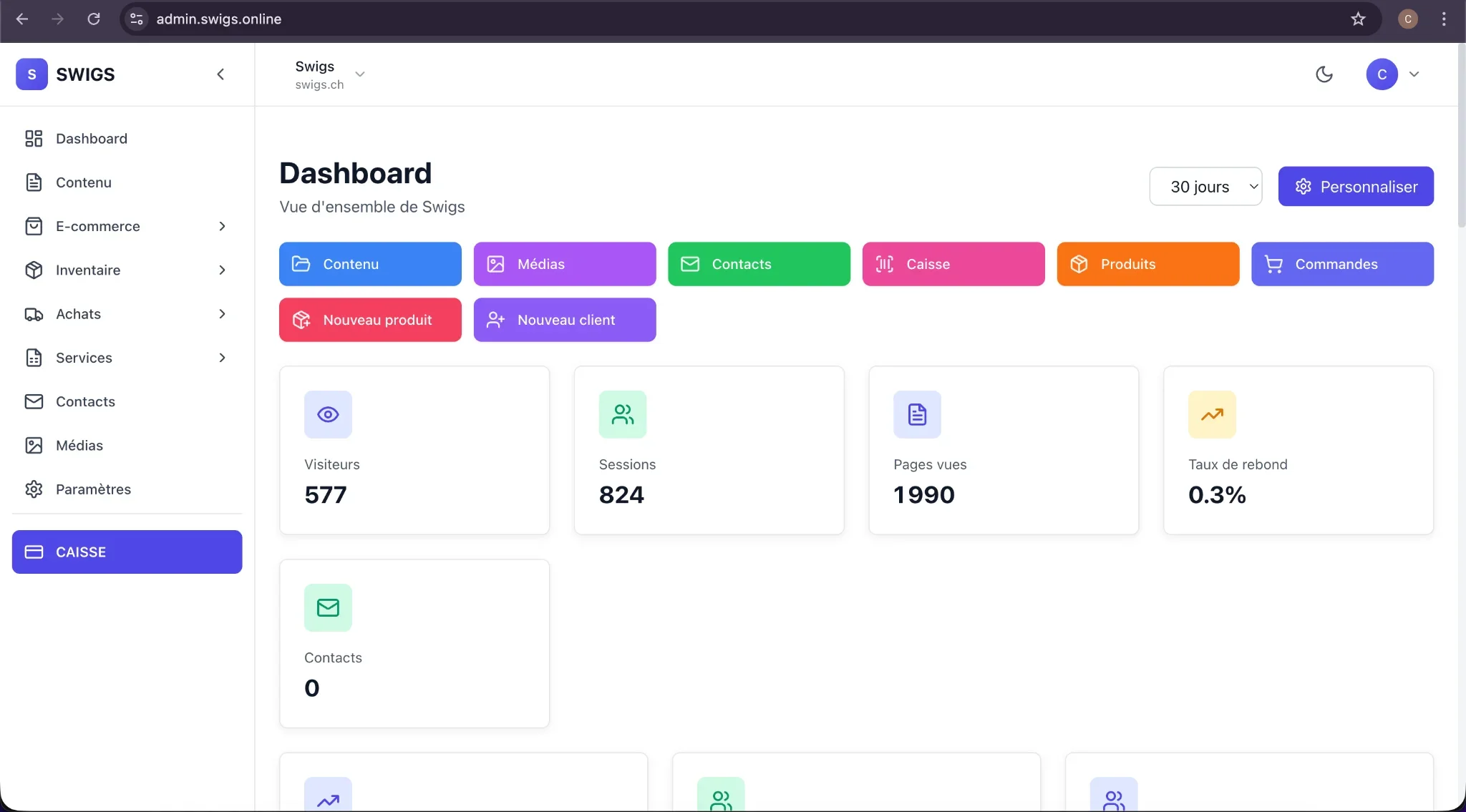Reload the page in the browser
Screen dimensions: 1466x812
pyautogui.click(x=94, y=19)
